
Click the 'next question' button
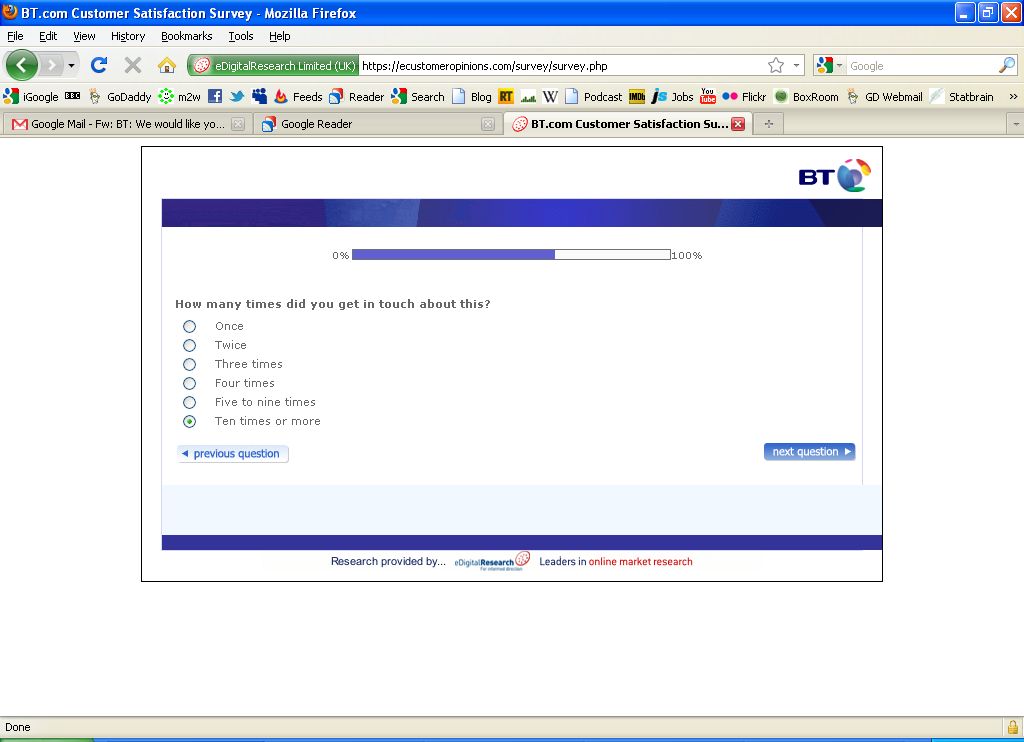click(x=809, y=452)
